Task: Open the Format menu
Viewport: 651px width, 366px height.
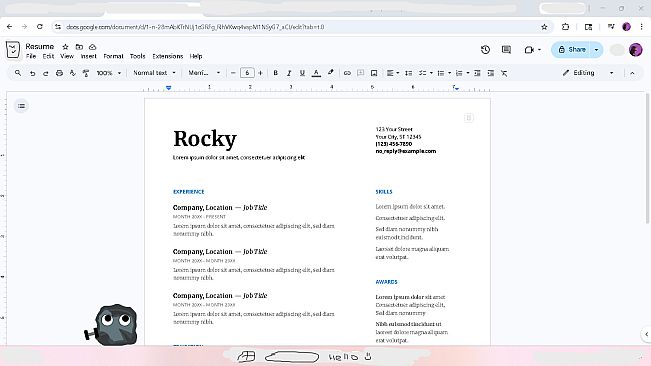Action: coord(113,56)
